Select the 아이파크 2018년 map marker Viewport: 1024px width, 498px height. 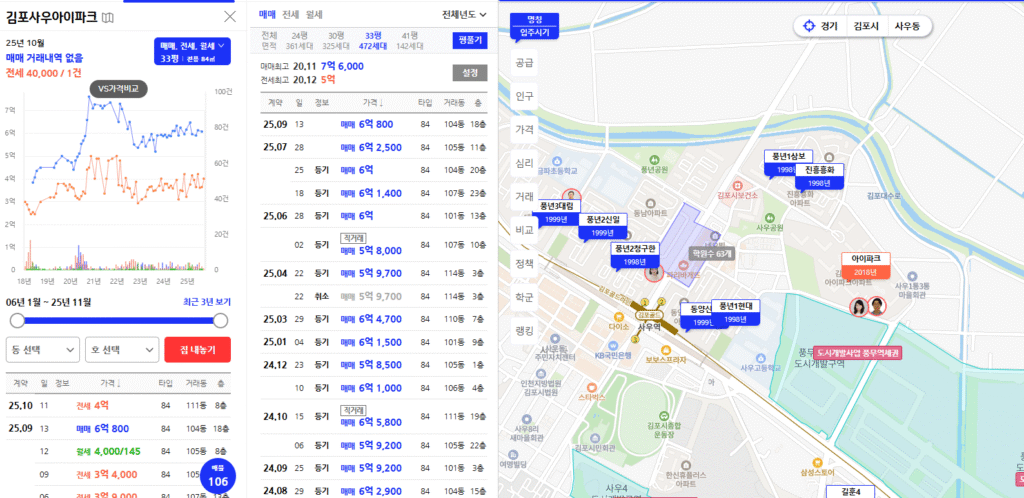click(865, 265)
